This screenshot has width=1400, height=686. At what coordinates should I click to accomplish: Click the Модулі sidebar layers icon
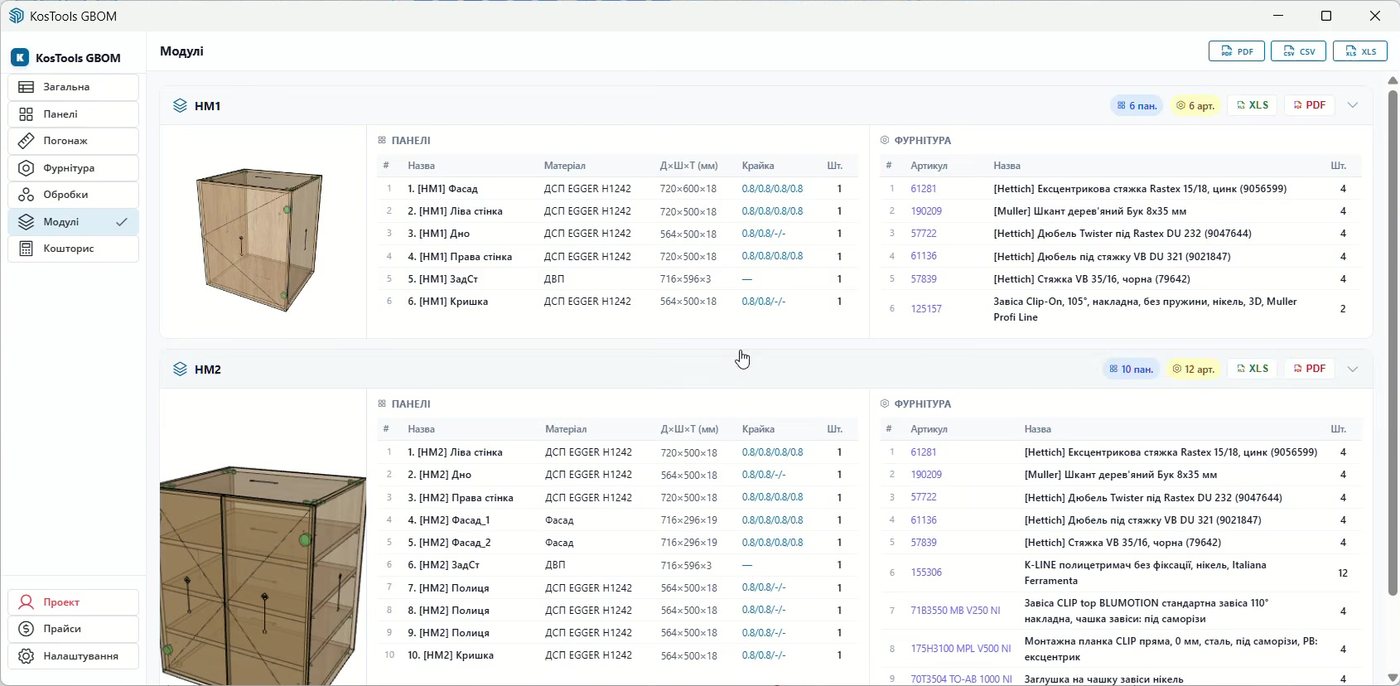pyautogui.click(x=26, y=222)
